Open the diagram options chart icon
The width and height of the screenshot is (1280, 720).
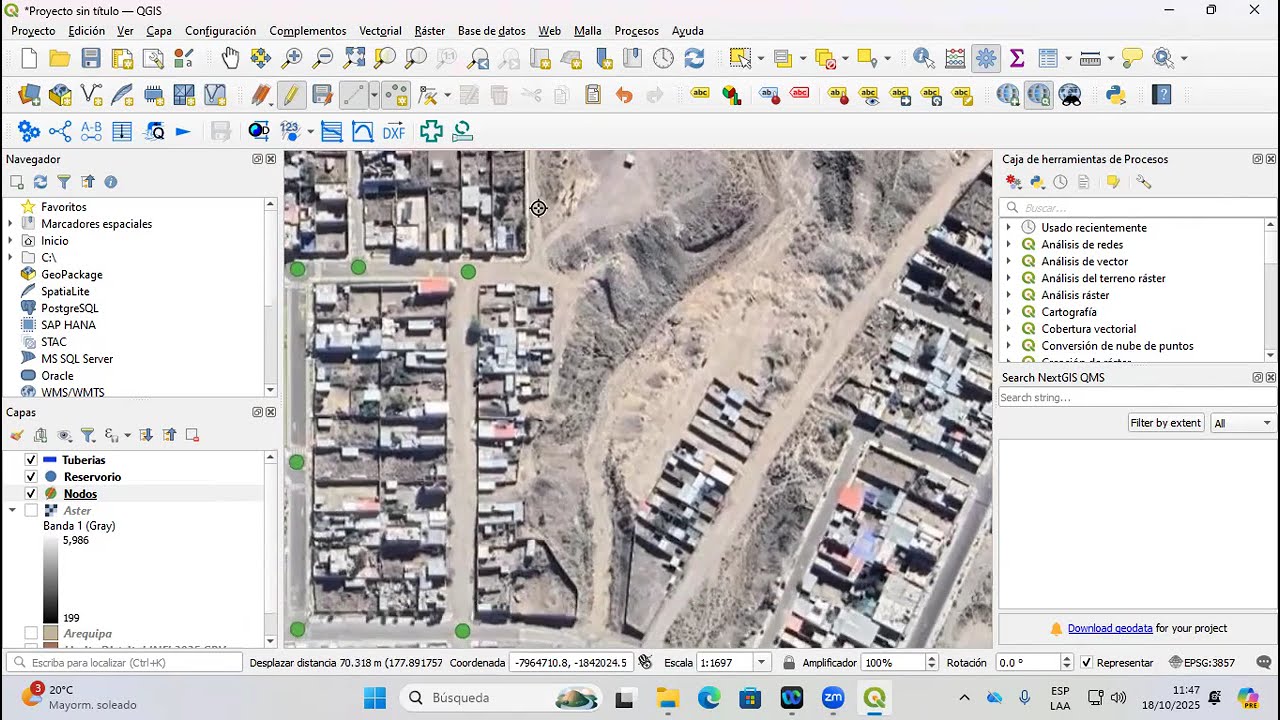[x=732, y=95]
